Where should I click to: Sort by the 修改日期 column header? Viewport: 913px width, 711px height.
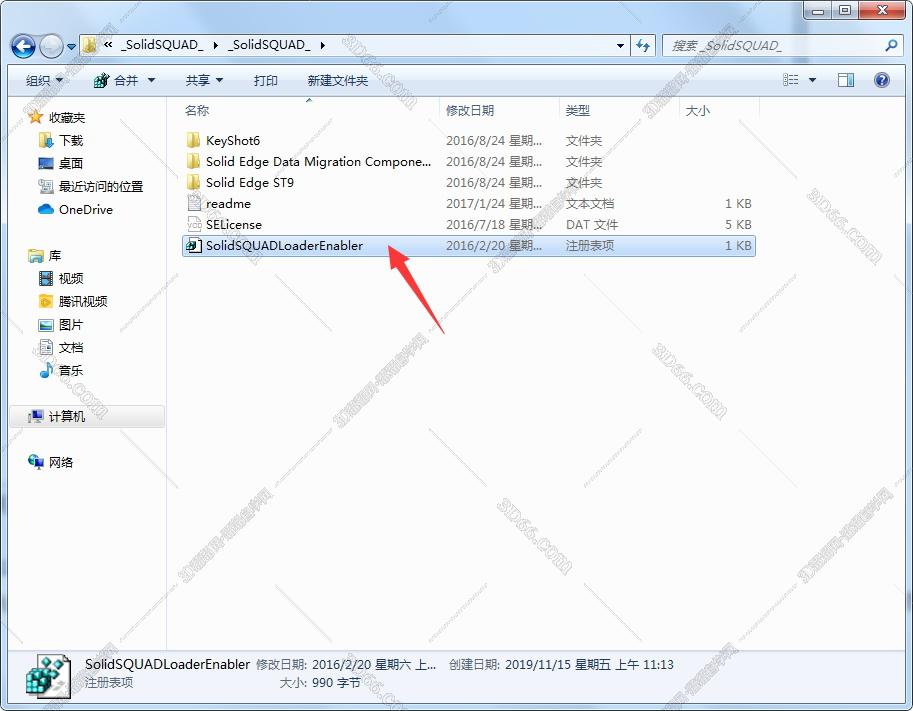click(469, 110)
